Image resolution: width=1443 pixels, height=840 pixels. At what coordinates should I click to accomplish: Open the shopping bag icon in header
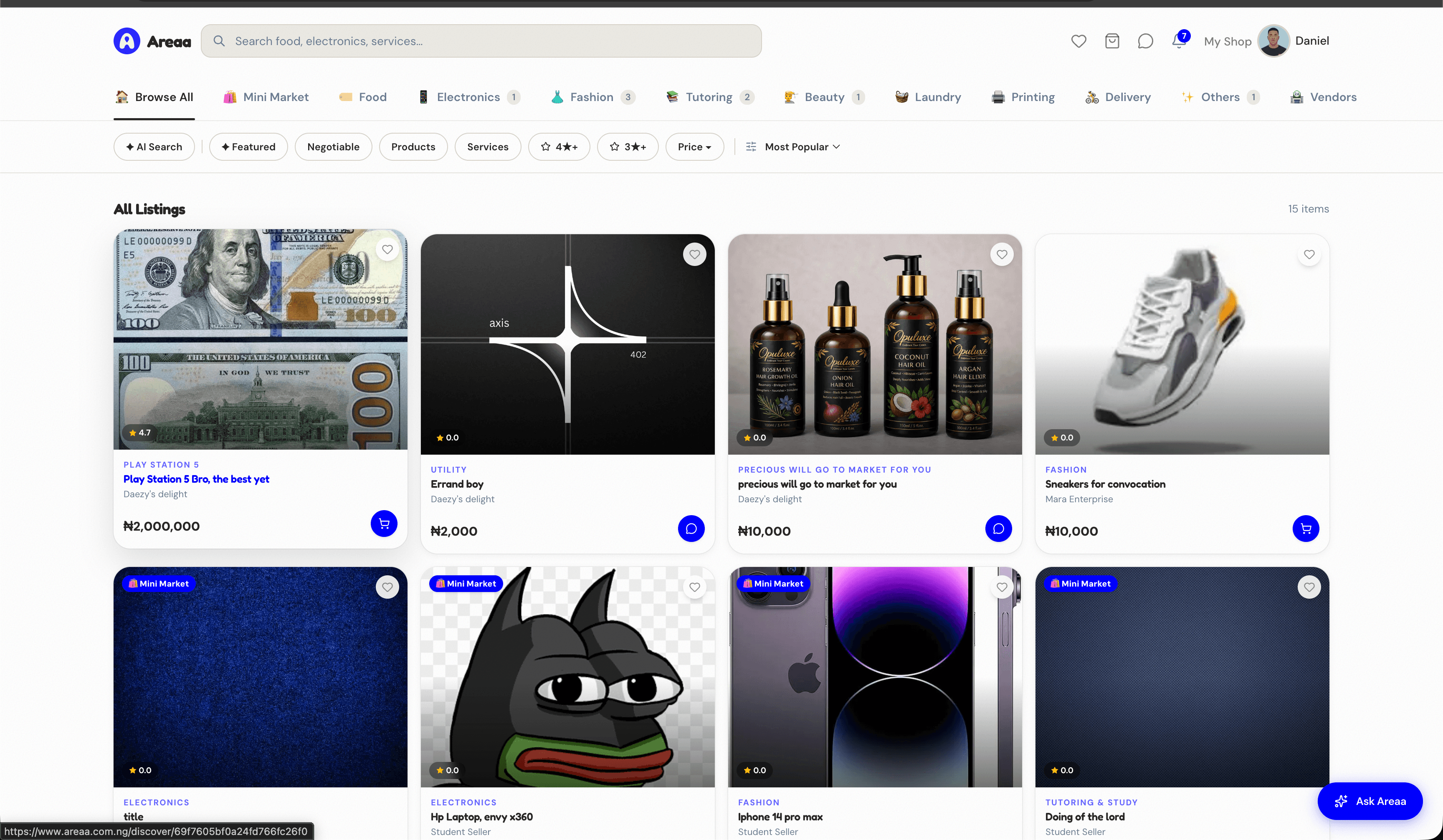click(x=1112, y=41)
